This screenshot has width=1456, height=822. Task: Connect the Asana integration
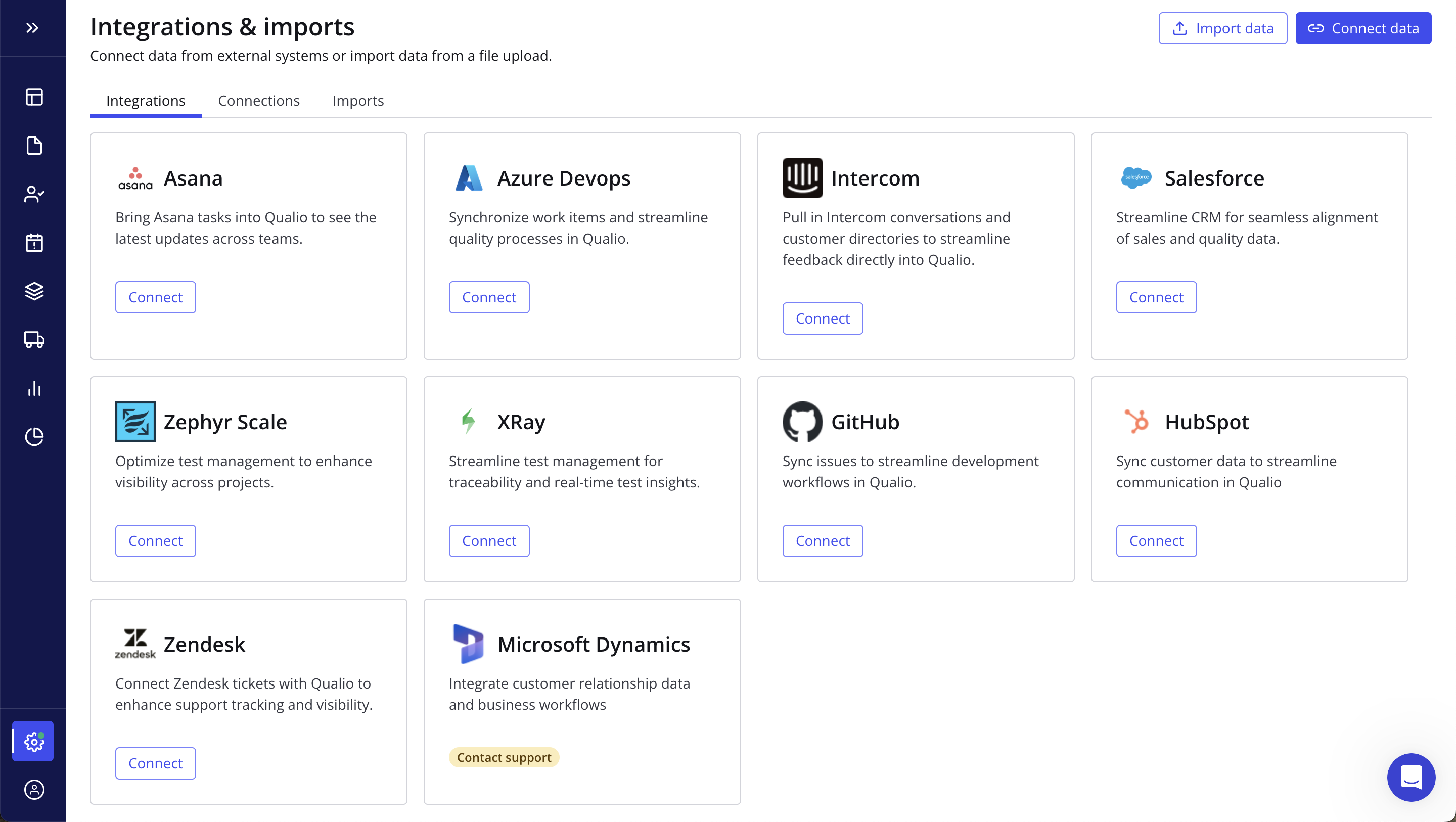(x=155, y=297)
